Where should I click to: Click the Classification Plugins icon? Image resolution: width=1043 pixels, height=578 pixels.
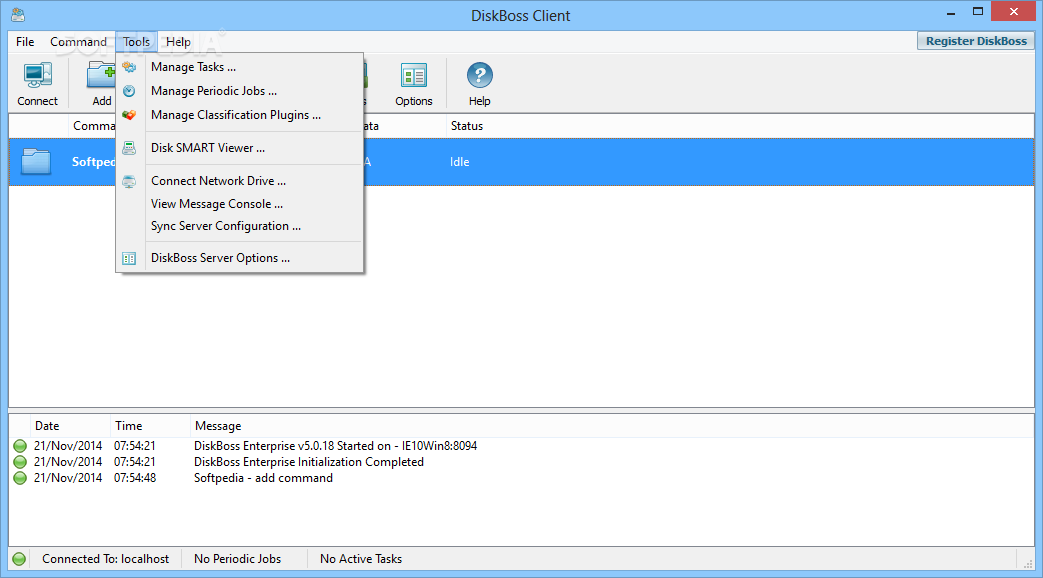point(129,115)
